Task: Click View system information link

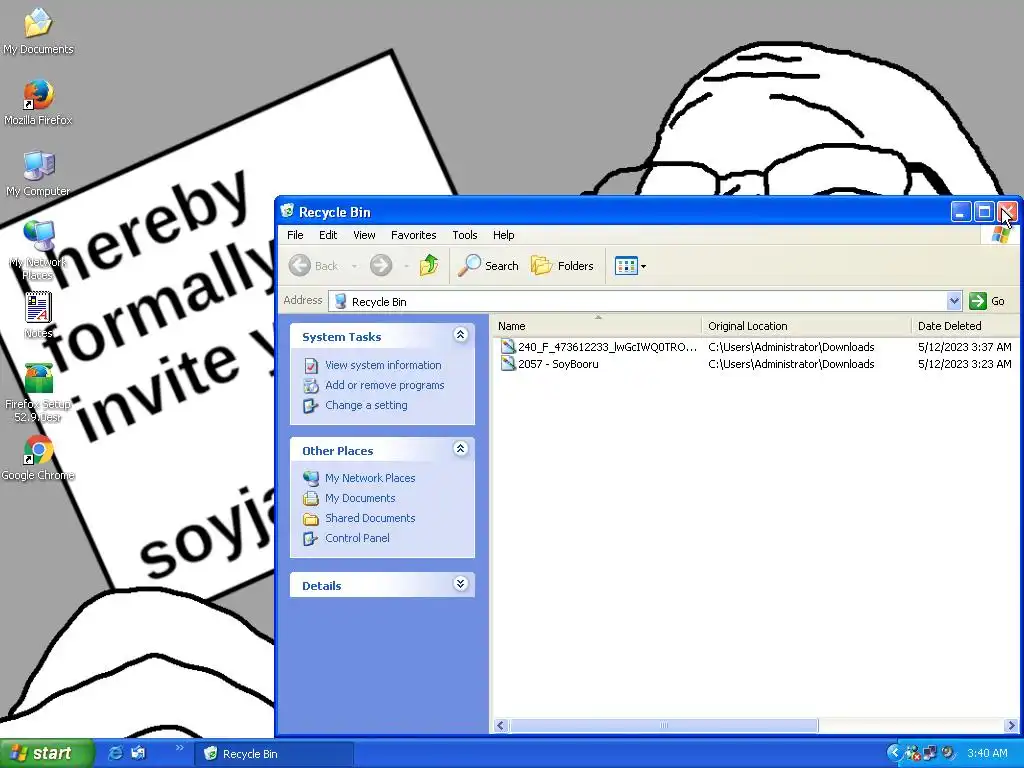Action: coord(383,365)
